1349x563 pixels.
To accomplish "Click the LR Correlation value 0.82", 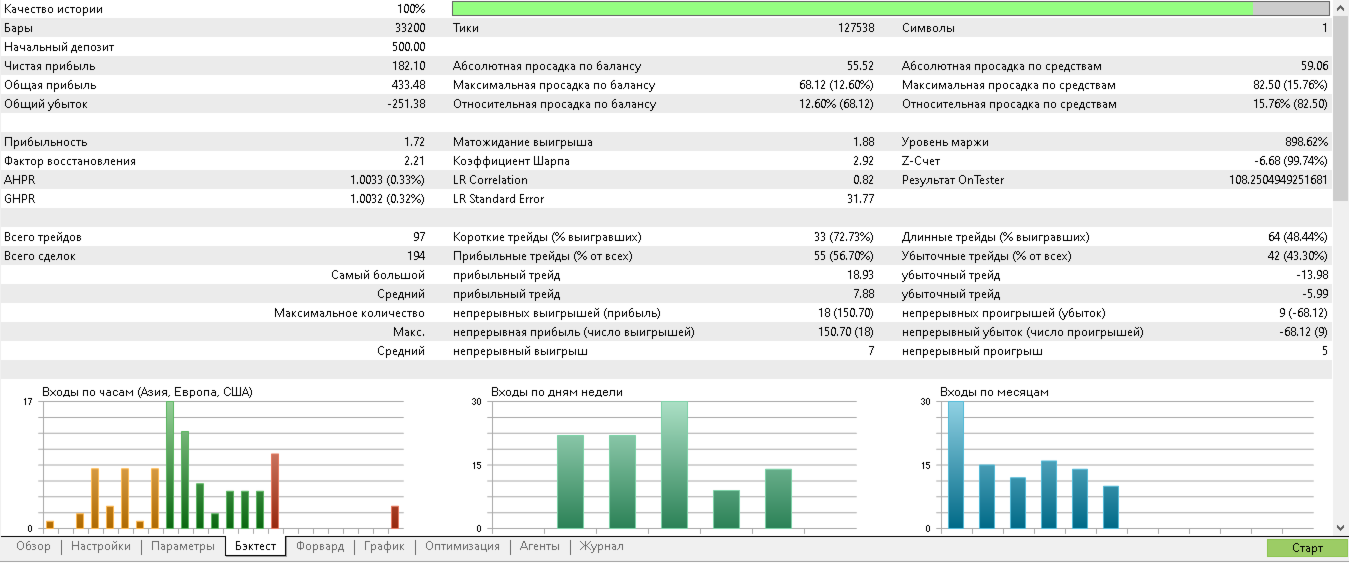I will coord(864,180).
